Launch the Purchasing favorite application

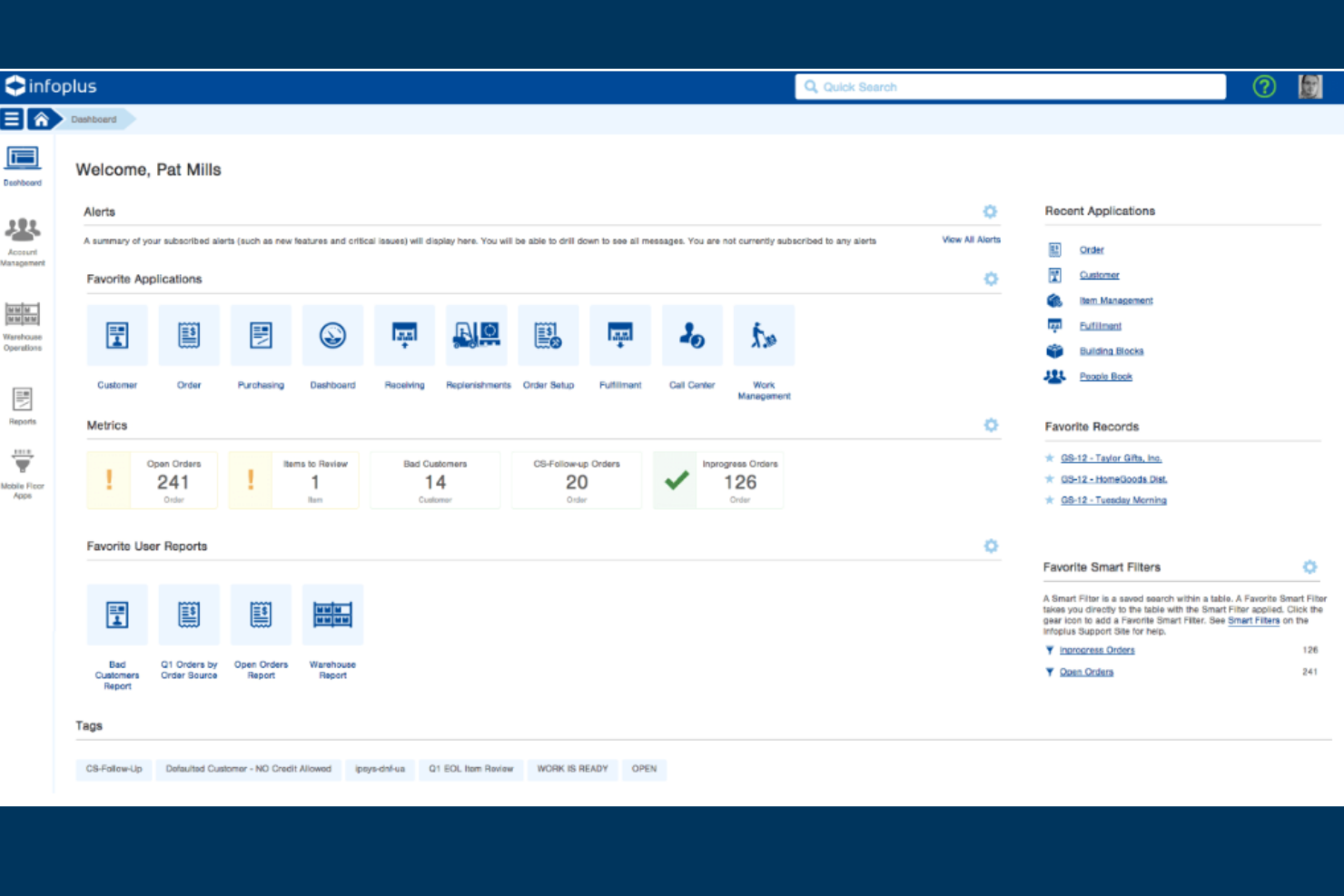click(261, 336)
